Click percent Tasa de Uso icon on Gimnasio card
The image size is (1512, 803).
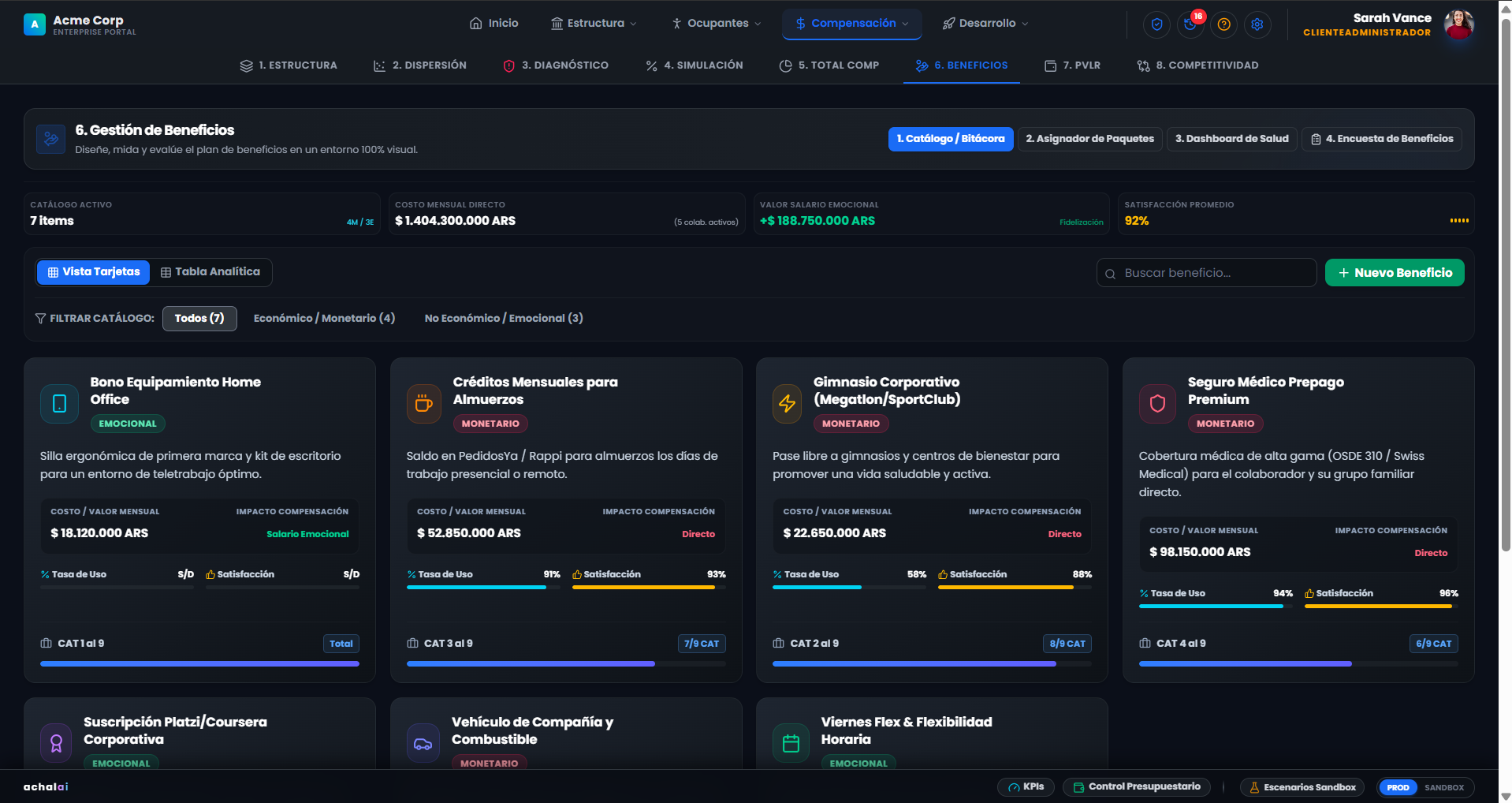coord(777,575)
